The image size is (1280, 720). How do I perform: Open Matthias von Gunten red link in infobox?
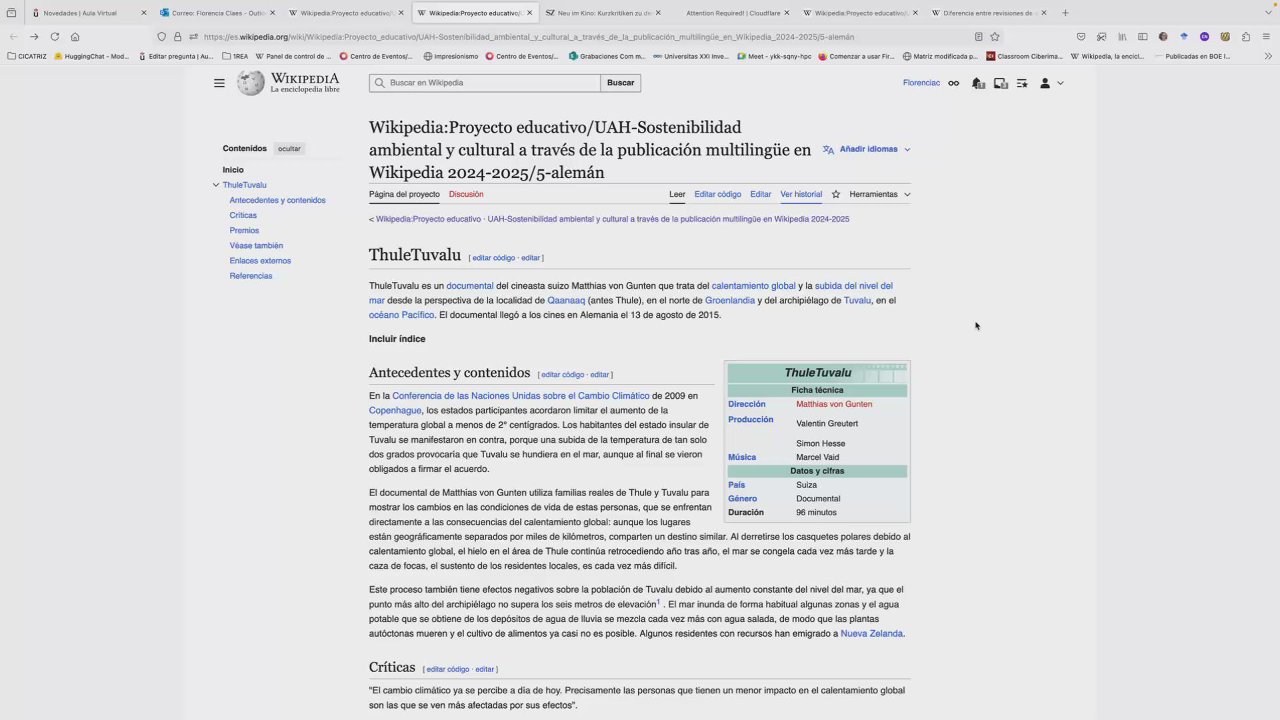(x=834, y=404)
